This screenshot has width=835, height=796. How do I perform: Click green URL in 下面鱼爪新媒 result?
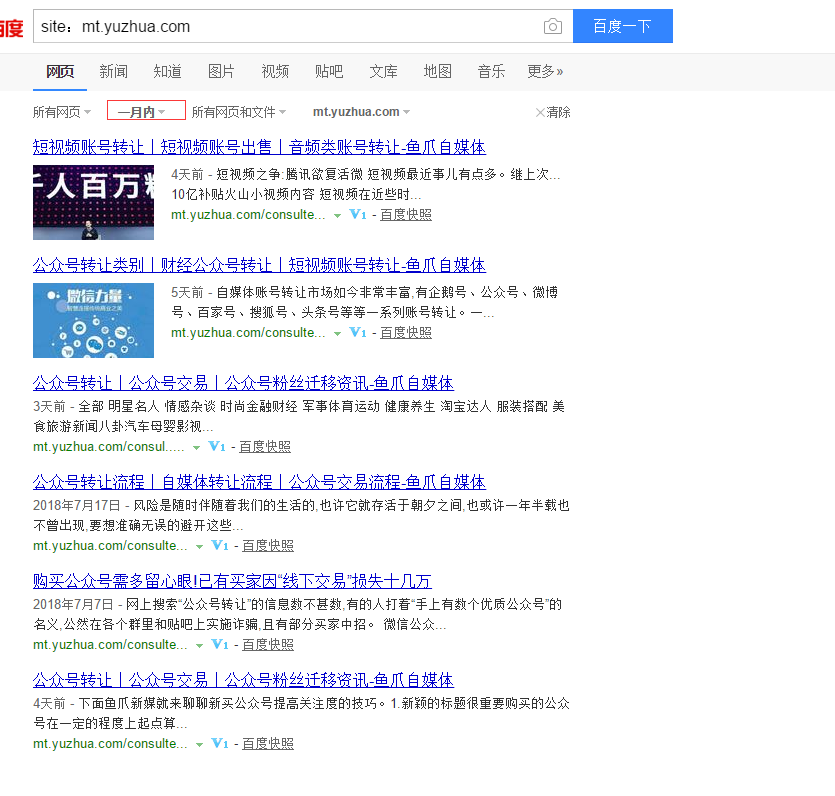[110, 743]
